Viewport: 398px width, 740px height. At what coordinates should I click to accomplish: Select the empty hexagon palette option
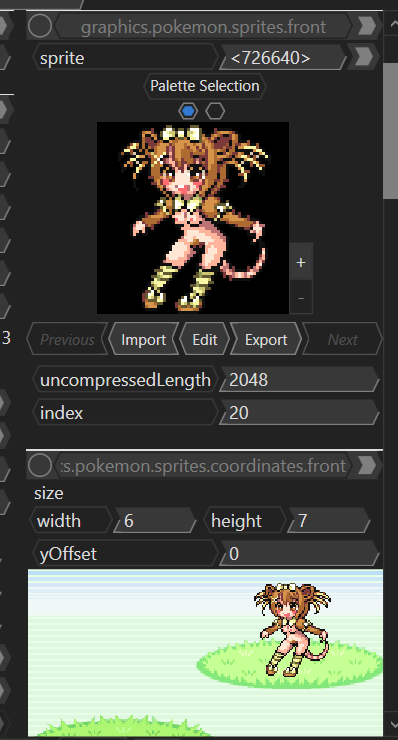click(215, 111)
